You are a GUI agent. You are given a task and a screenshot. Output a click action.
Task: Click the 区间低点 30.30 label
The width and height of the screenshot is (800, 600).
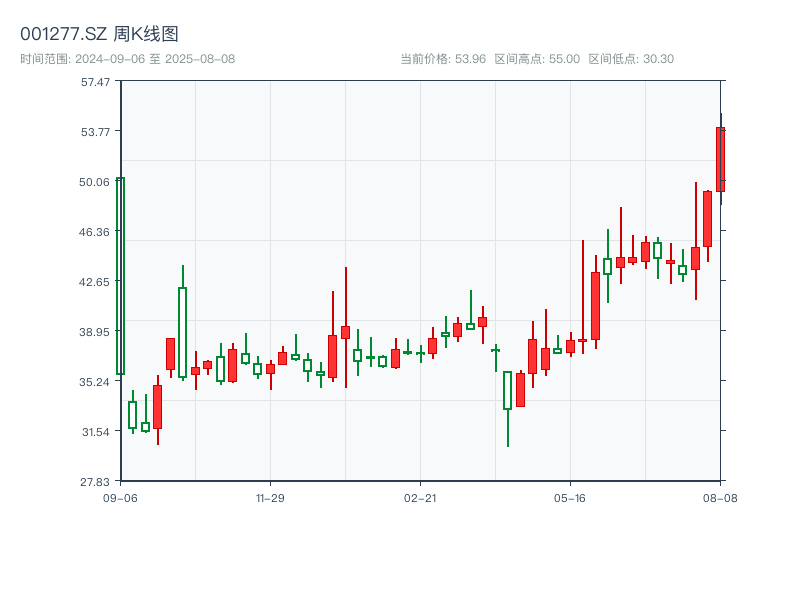pos(631,59)
